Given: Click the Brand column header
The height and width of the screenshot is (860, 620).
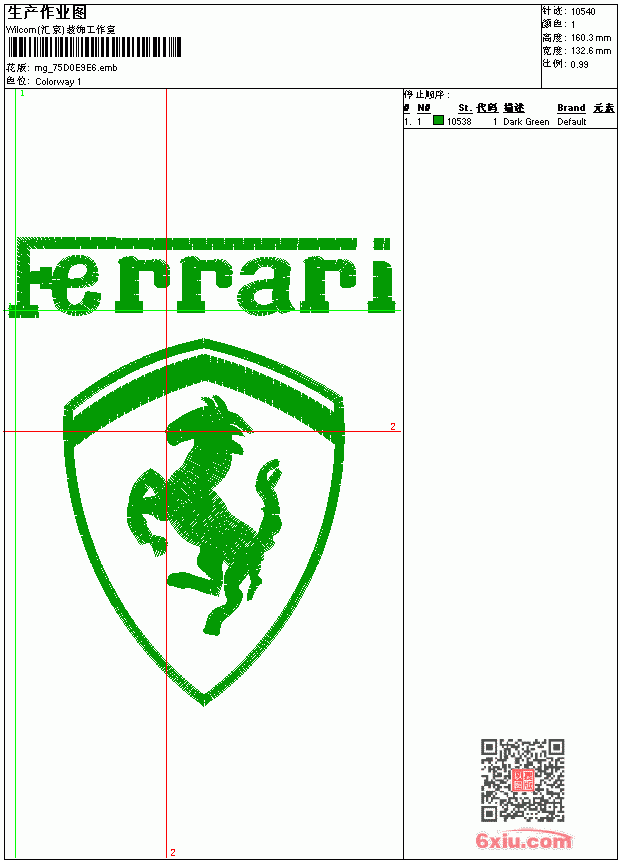Looking at the screenshot, I should [571, 108].
